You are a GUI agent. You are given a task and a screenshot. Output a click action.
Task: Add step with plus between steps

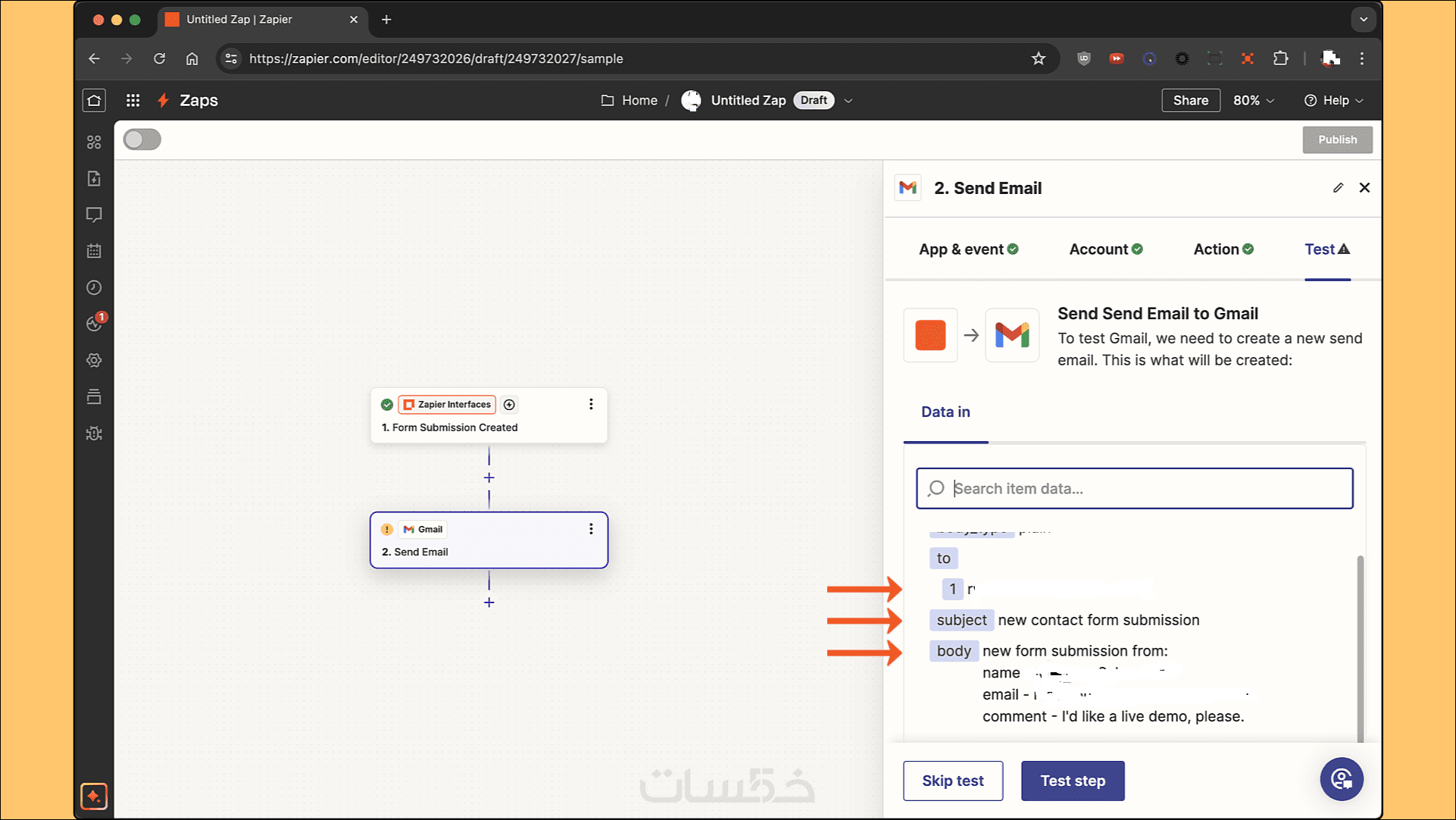click(489, 477)
